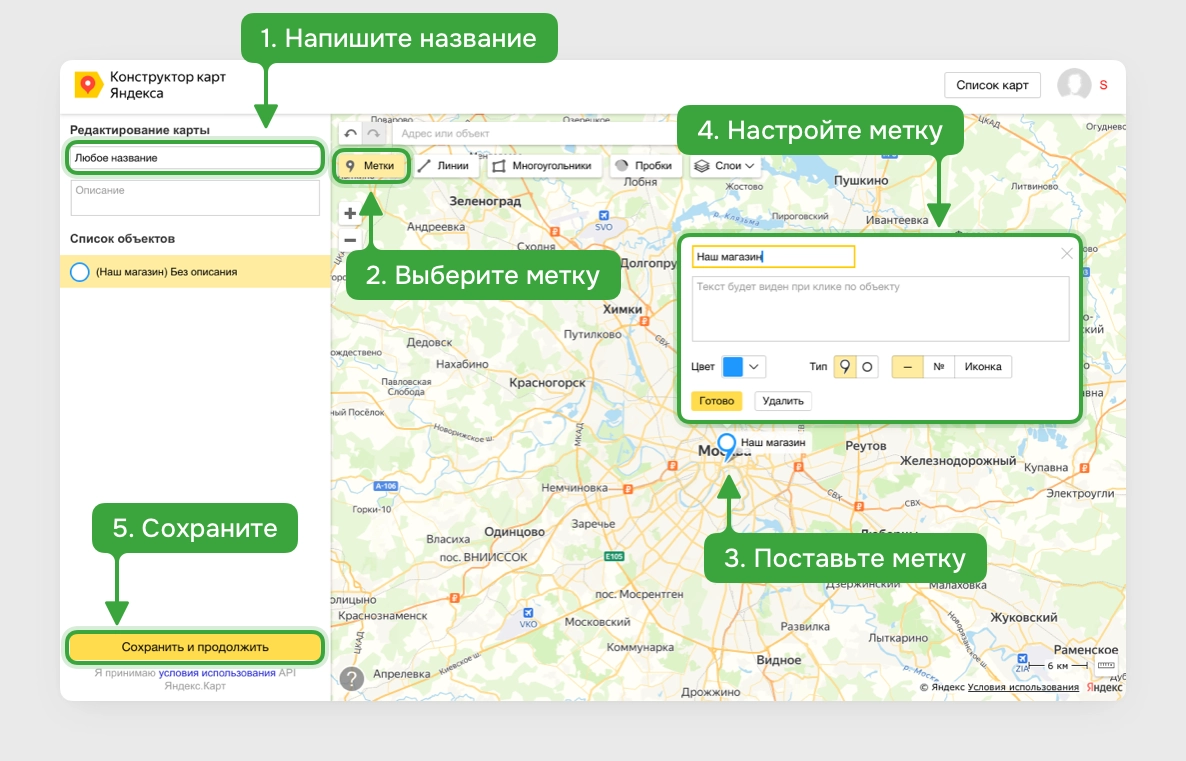Click the blue marker on Moscow
The height and width of the screenshot is (761, 1186).
tap(726, 447)
